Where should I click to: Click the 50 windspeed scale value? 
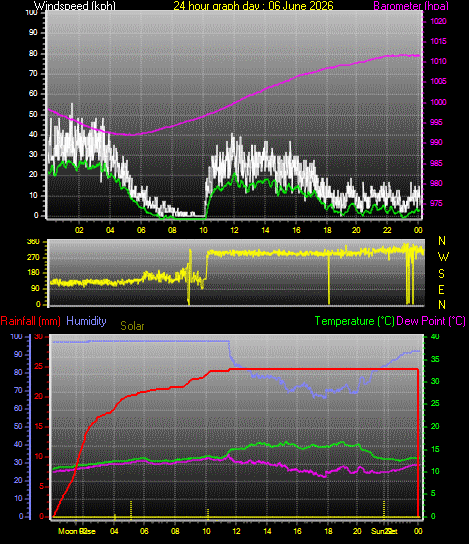[x=33, y=114]
